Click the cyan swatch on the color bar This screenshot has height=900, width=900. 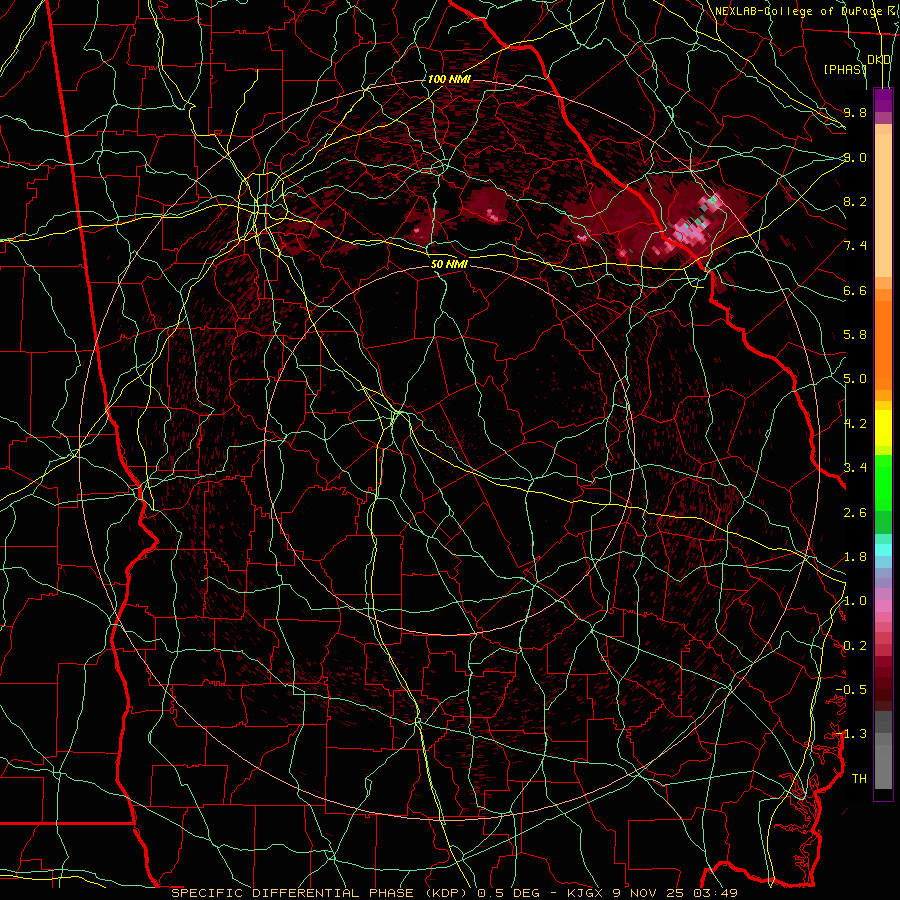coord(883,549)
